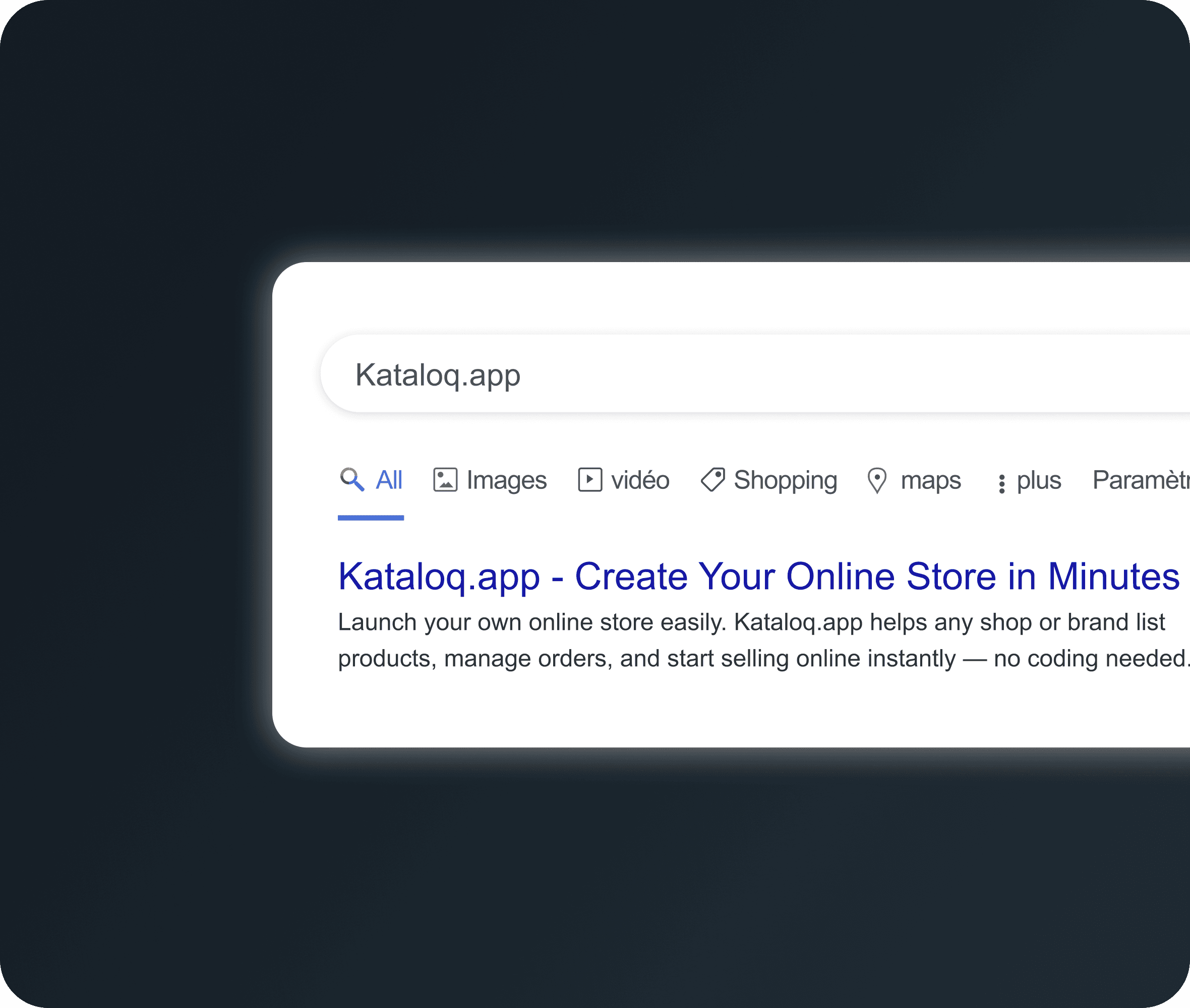
Task: Expand the plus more options menu
Action: point(1029,481)
